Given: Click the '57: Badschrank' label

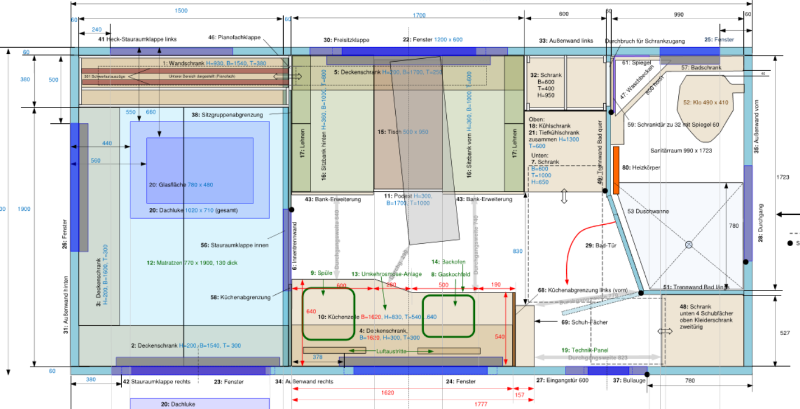Looking at the screenshot, I should pos(701,67).
